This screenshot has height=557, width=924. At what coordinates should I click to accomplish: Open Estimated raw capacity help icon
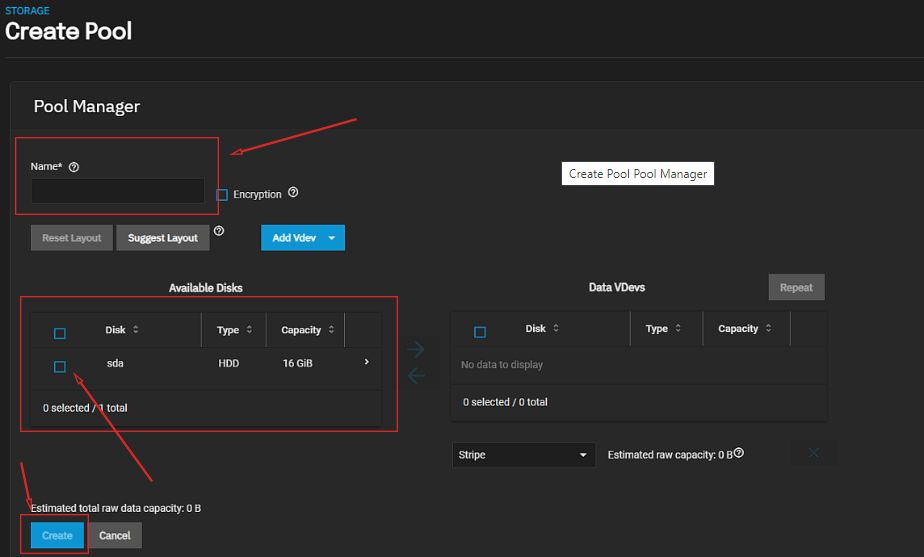[739, 454]
